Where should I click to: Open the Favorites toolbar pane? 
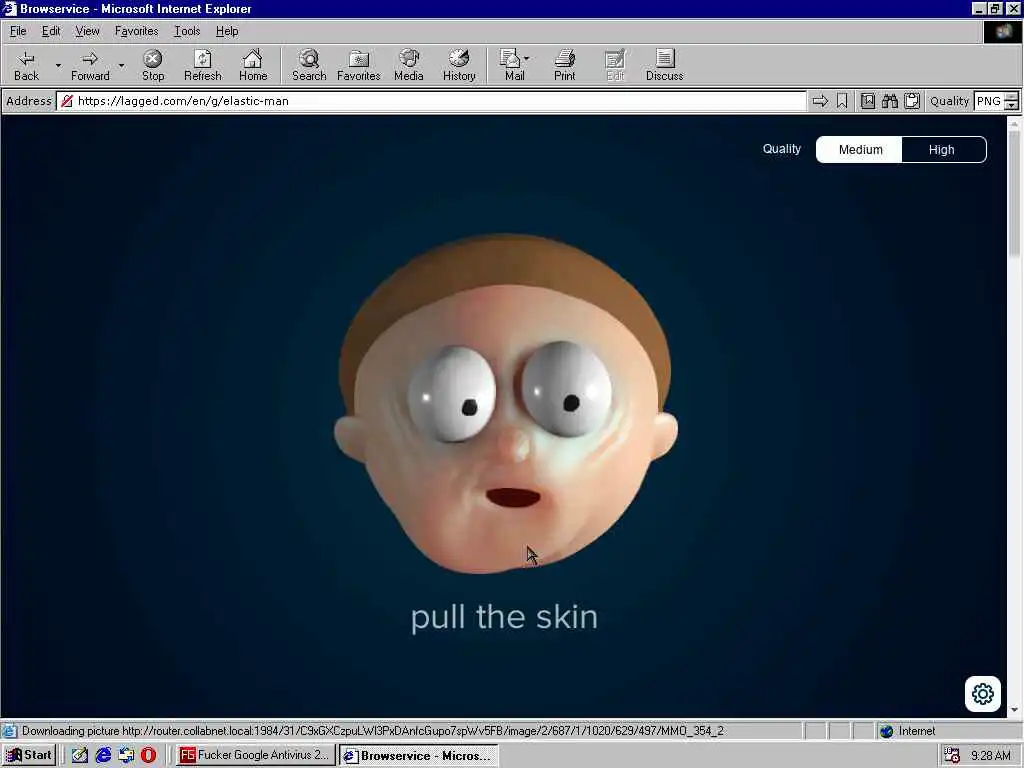pyautogui.click(x=359, y=65)
